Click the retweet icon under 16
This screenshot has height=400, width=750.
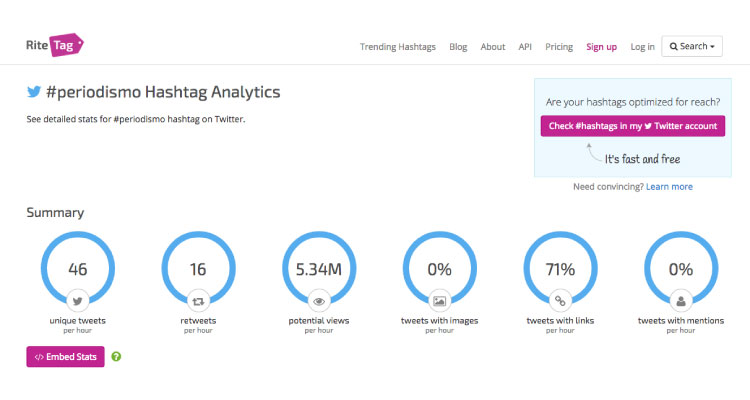(197, 299)
